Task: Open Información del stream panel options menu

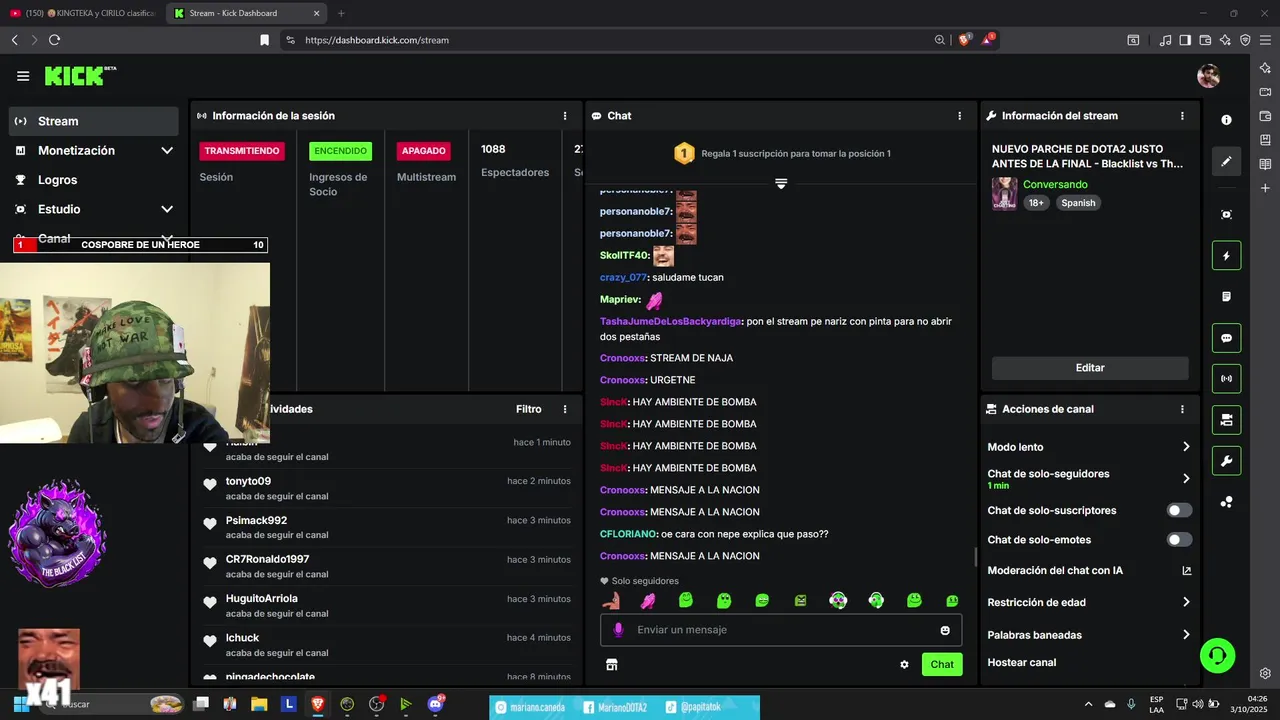Action: pos(1182,116)
